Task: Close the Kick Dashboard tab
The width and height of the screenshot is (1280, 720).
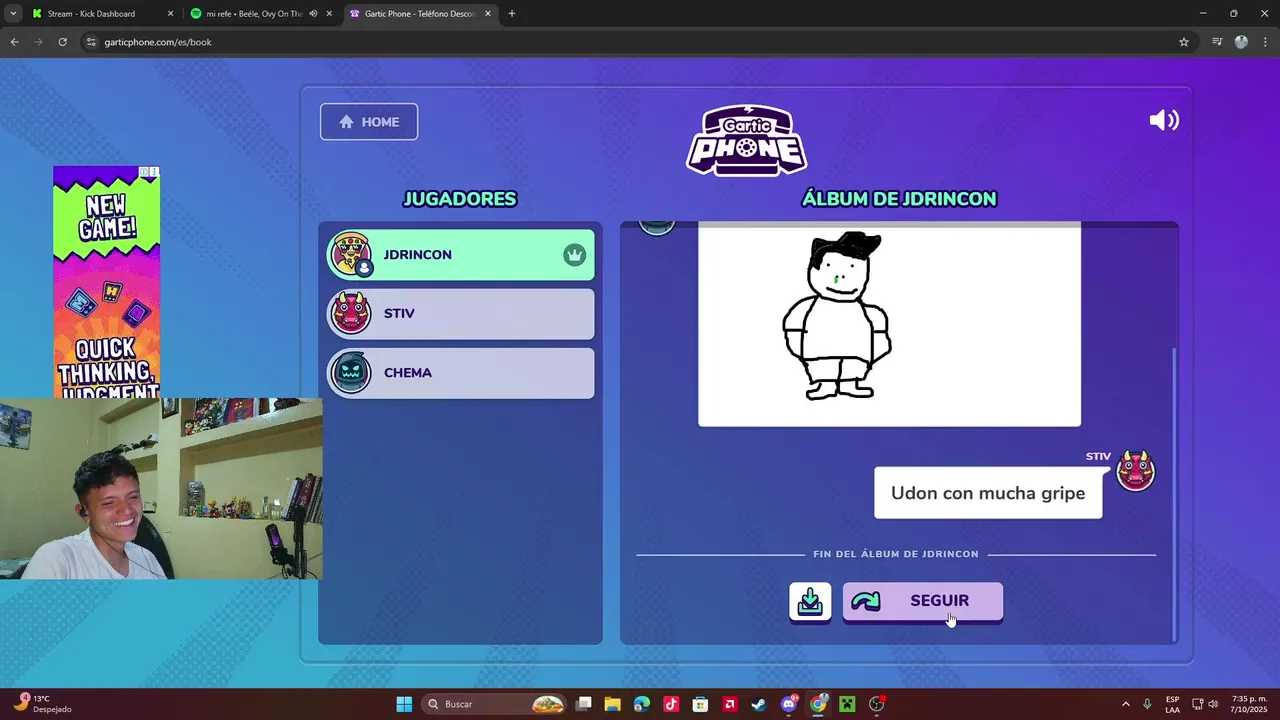Action: tap(170, 14)
